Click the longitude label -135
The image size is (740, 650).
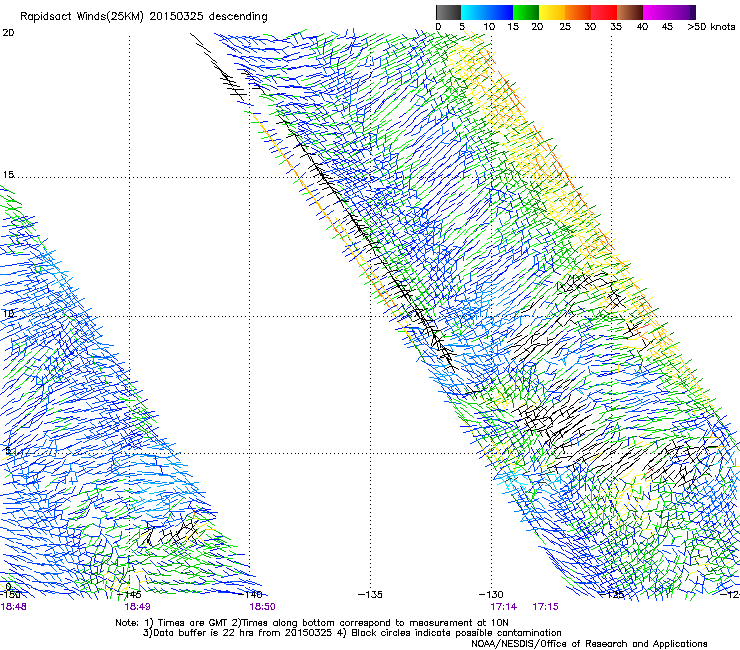370,594
